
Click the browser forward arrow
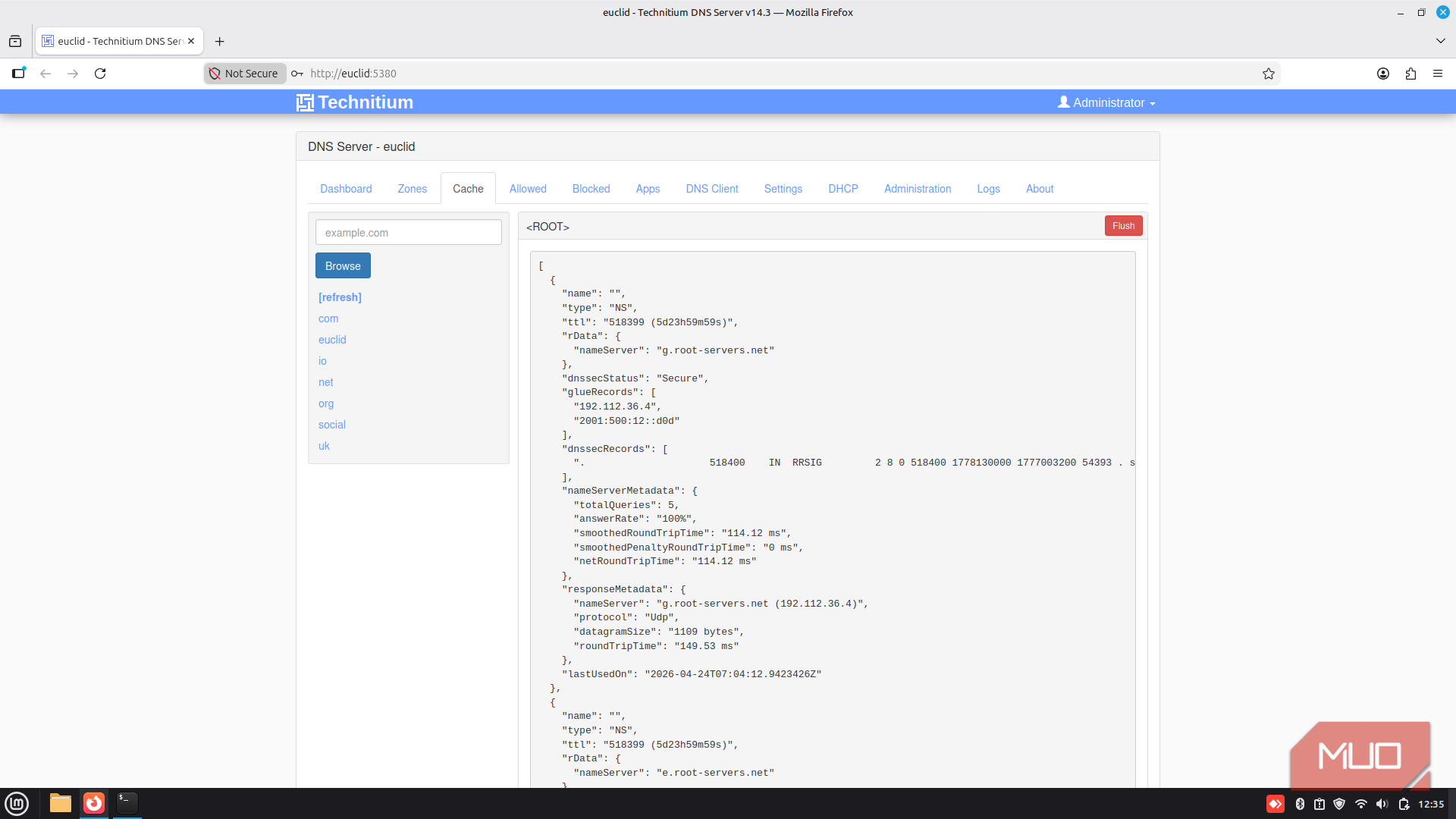click(73, 74)
